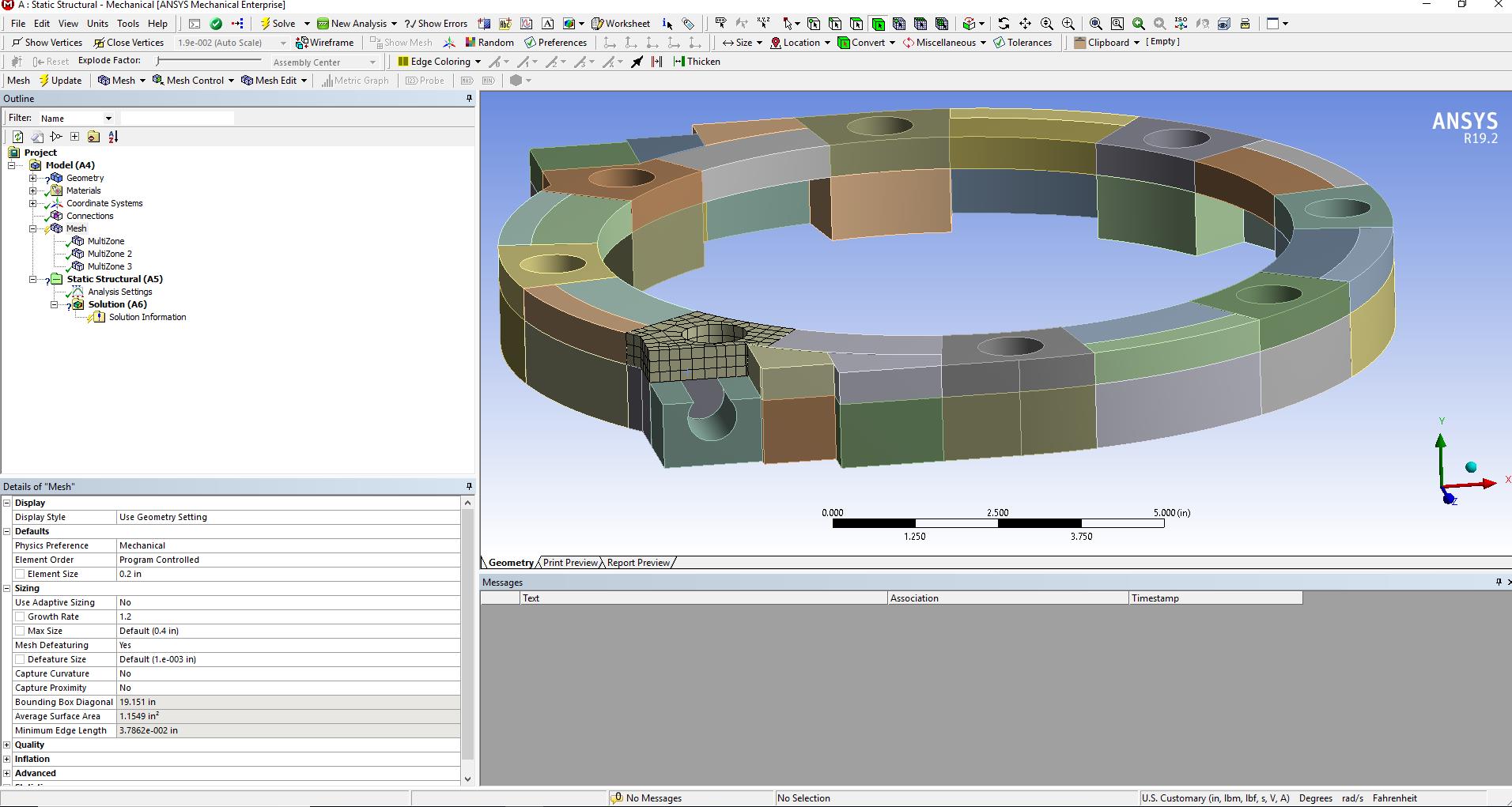Select the Pan view tool
Screen dimensions: 1512x807
click(1025, 24)
